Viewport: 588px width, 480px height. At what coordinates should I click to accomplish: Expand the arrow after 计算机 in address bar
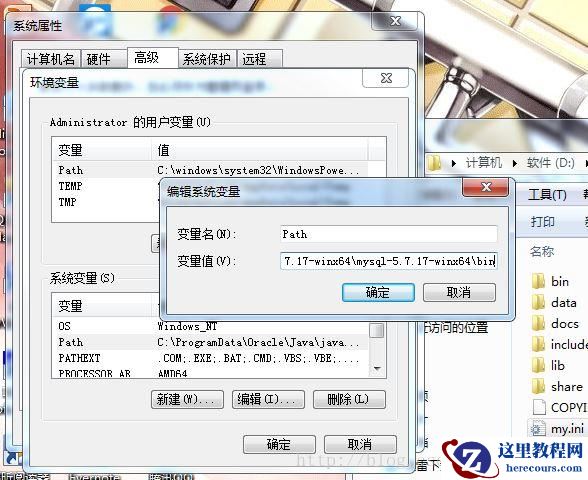click(514, 163)
